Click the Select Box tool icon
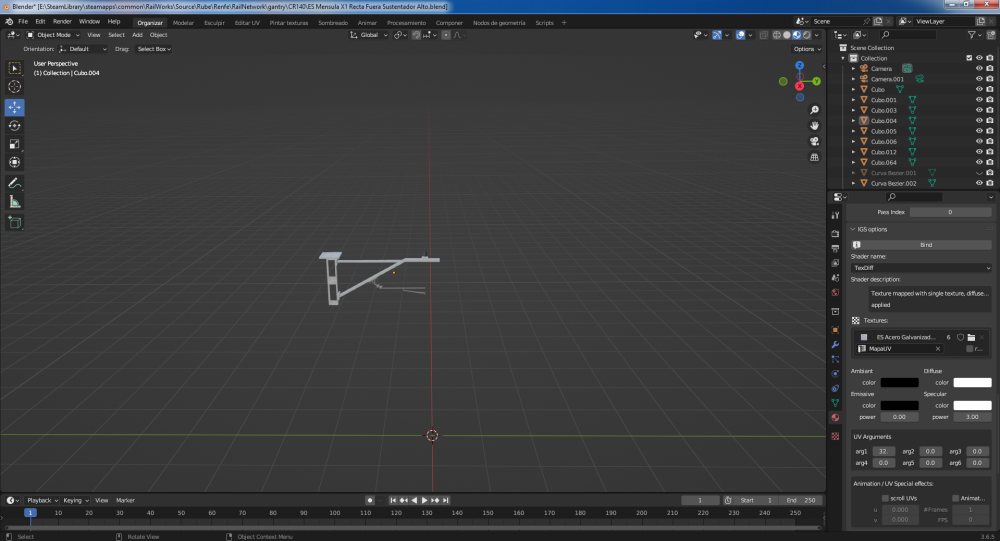 click(15, 68)
